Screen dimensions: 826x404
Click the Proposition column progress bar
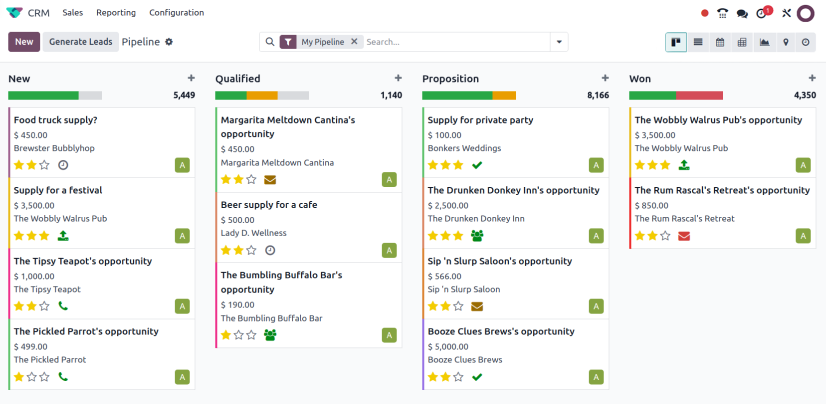468,95
